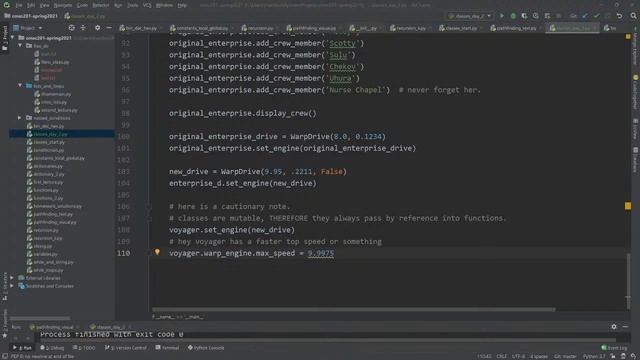Click the Git update project blue arrow icon

(585, 16)
